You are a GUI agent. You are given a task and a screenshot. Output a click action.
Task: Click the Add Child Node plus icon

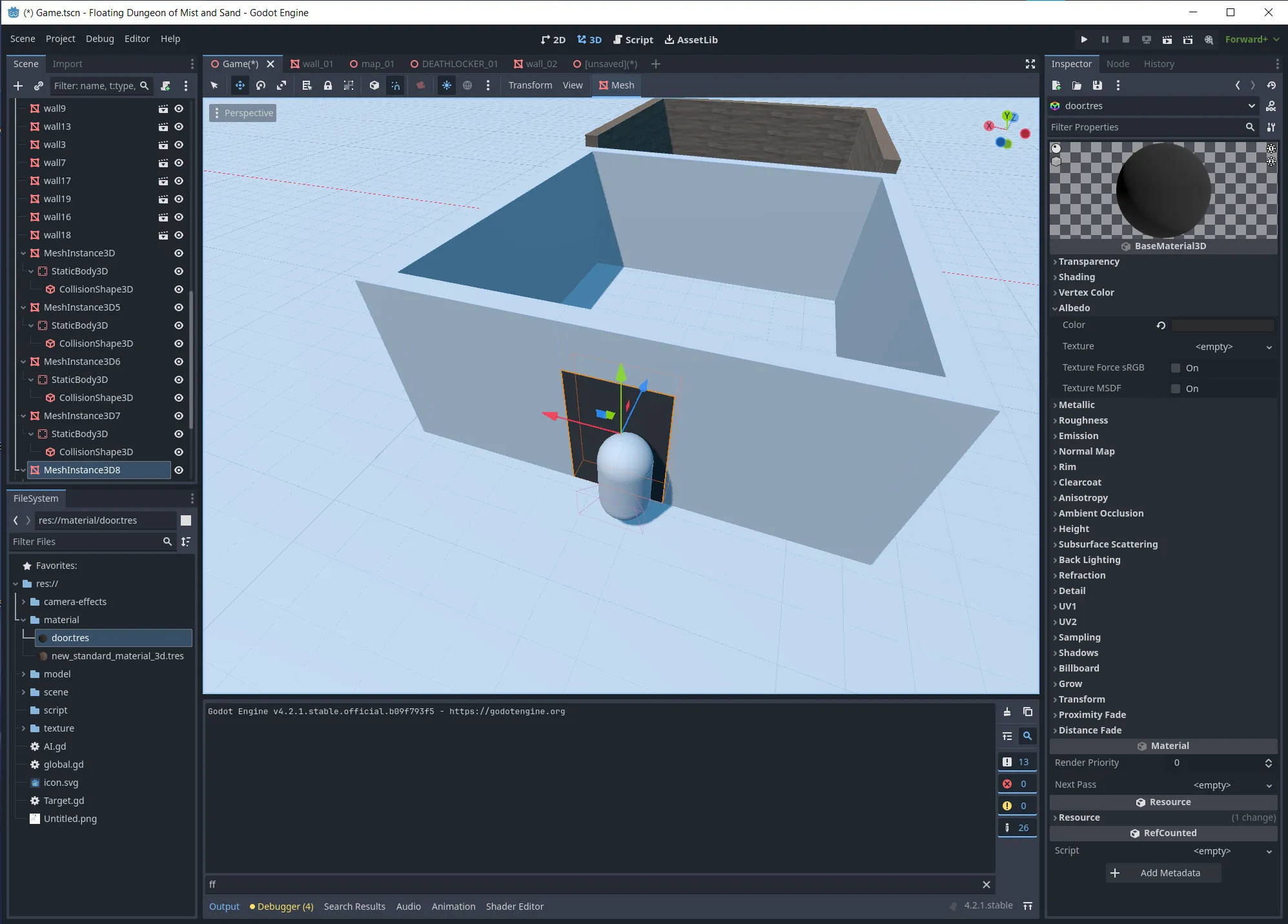tap(18, 86)
